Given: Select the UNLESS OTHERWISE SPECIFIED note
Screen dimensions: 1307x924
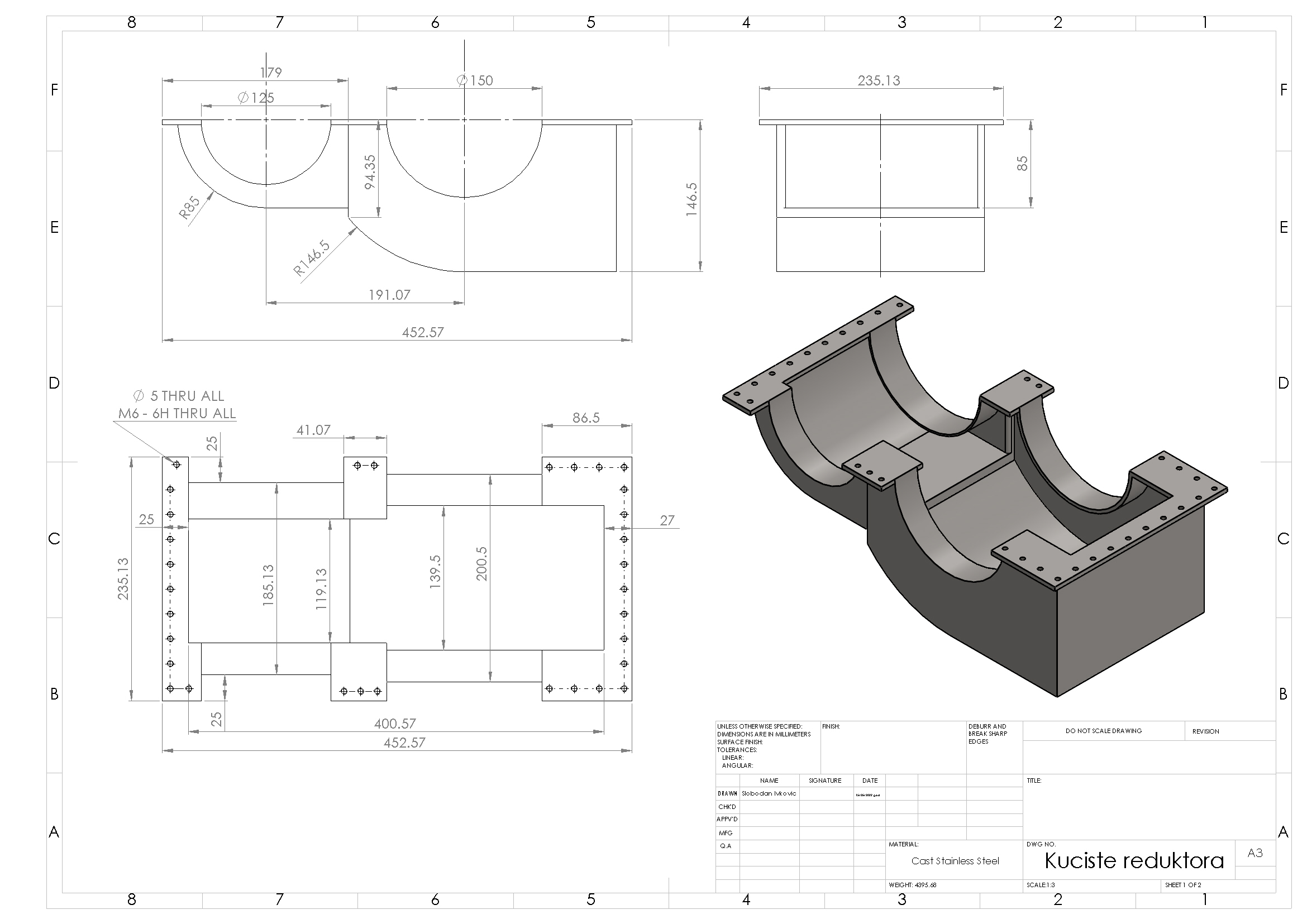Looking at the screenshot, I should point(760,726).
